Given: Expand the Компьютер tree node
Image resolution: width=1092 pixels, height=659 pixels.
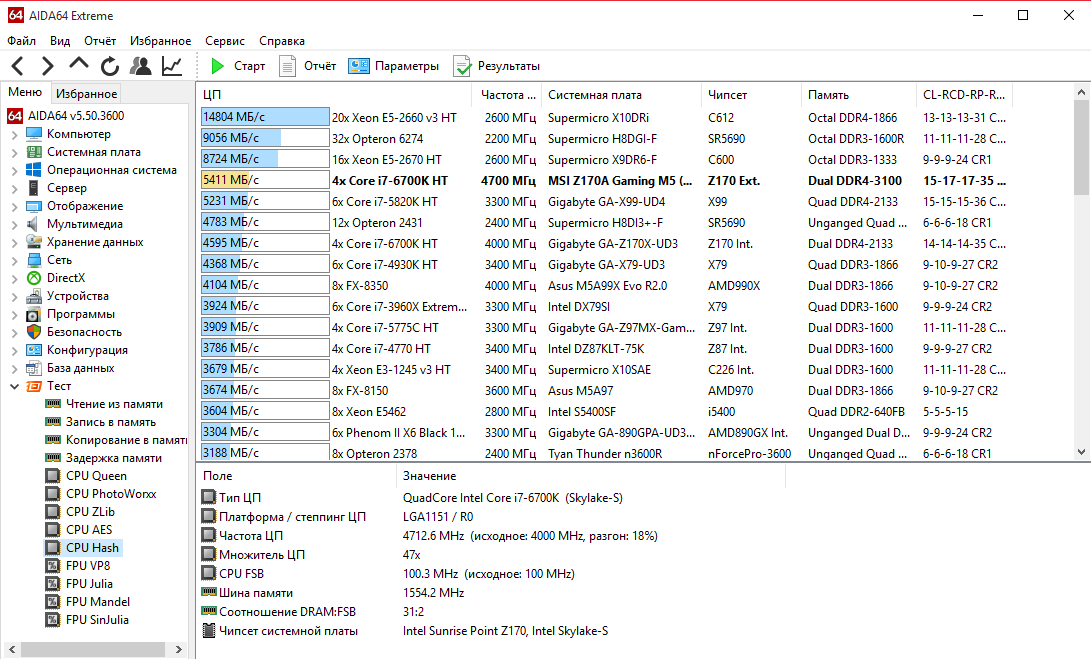Looking at the screenshot, I should click(15, 134).
